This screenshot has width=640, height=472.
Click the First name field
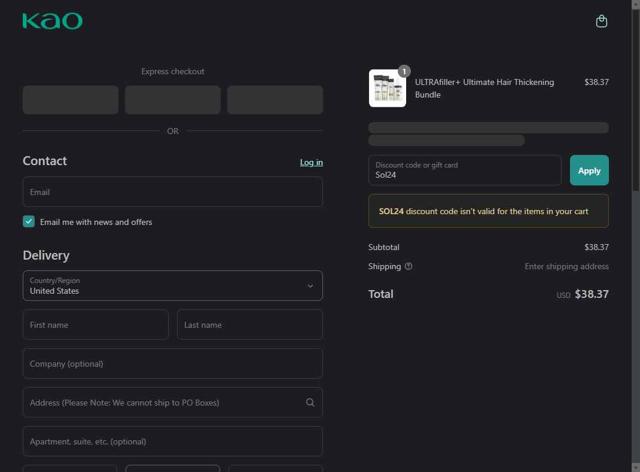(96, 325)
